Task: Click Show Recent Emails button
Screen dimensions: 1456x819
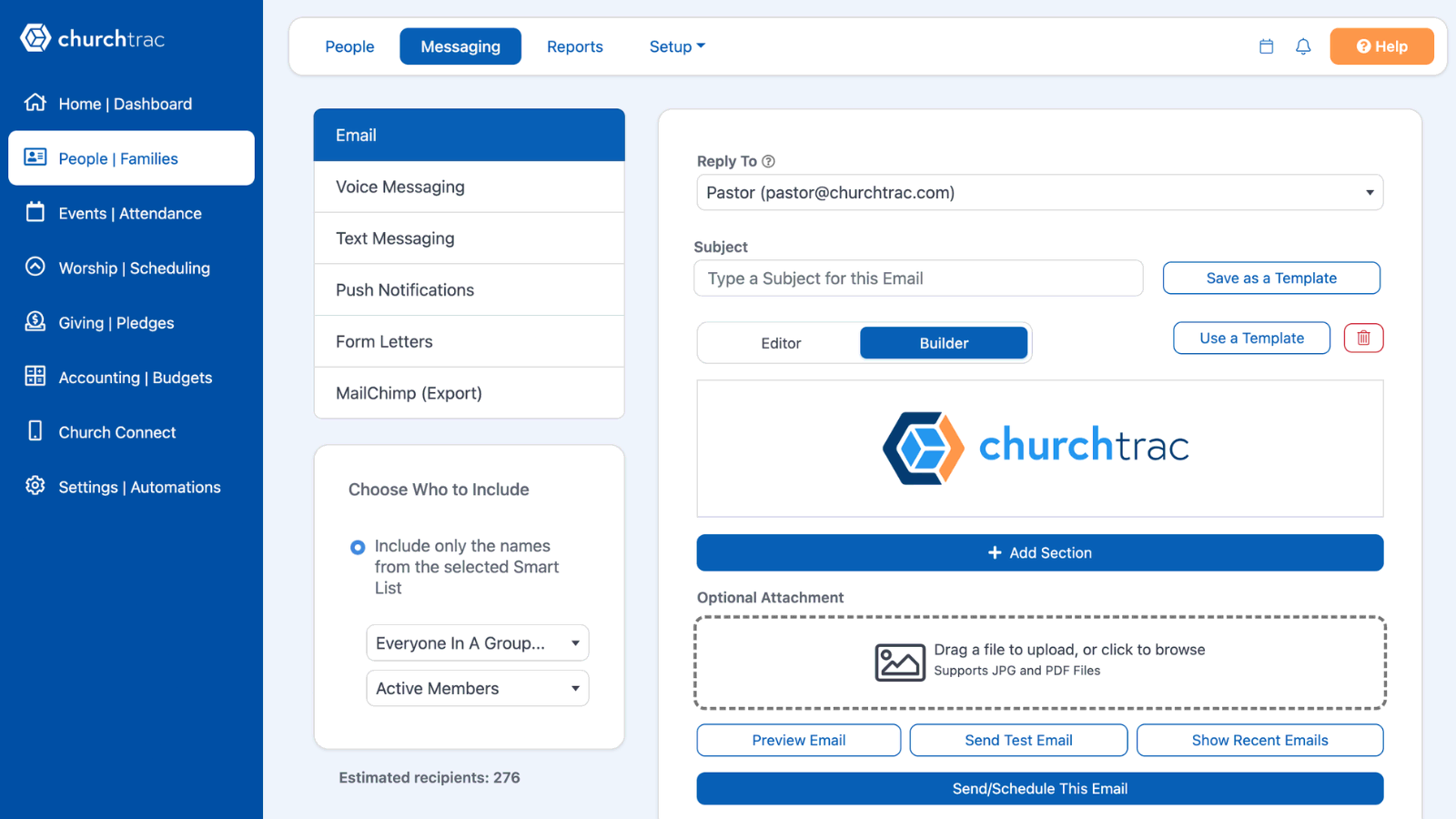Action: click(x=1260, y=740)
